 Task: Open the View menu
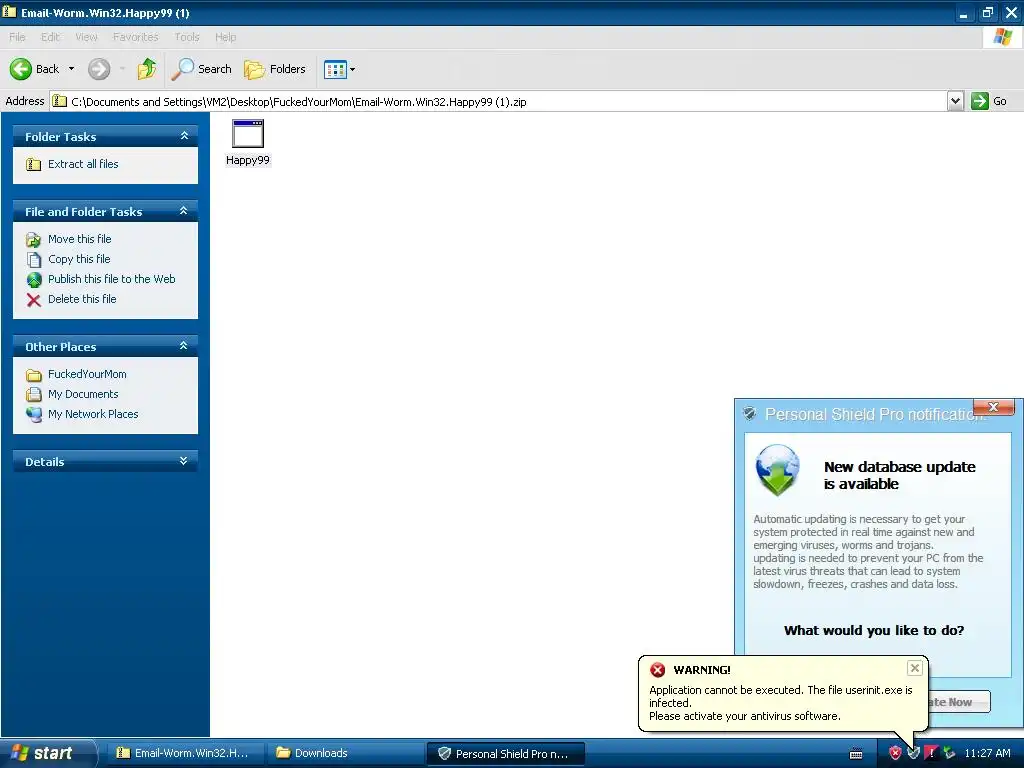coord(86,37)
